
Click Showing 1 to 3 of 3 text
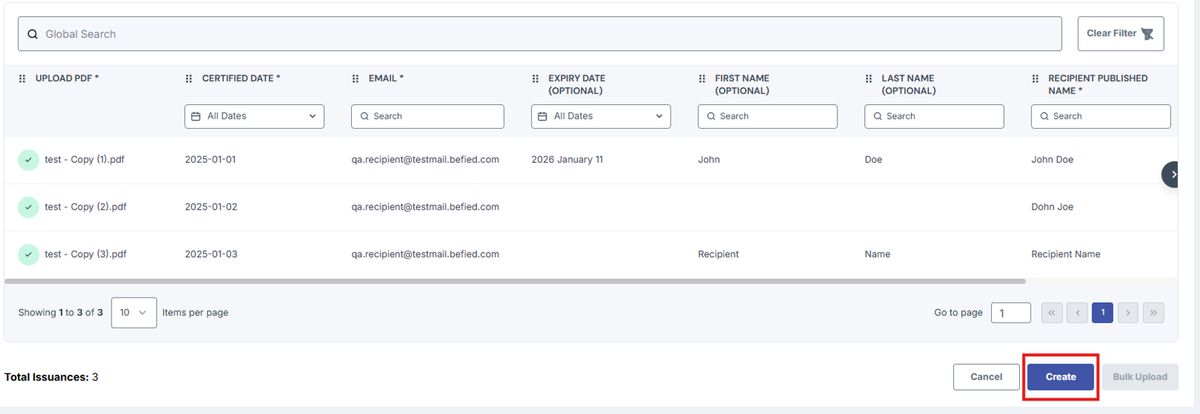tap(61, 313)
